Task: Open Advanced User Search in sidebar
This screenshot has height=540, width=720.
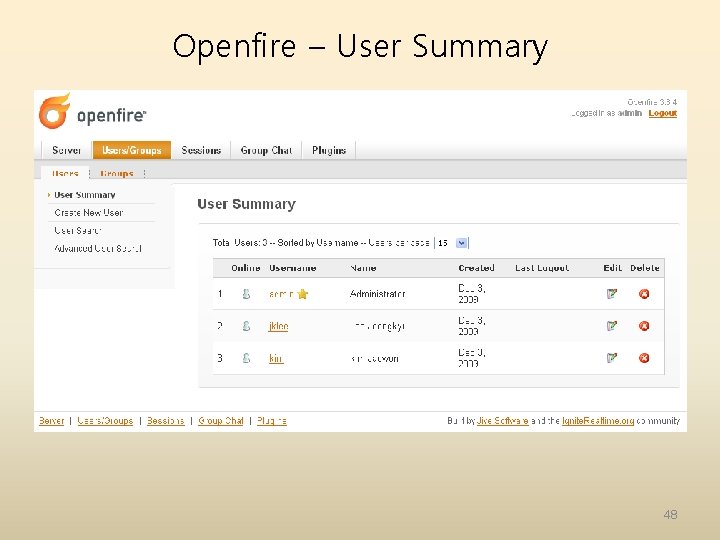Action: [x=98, y=248]
